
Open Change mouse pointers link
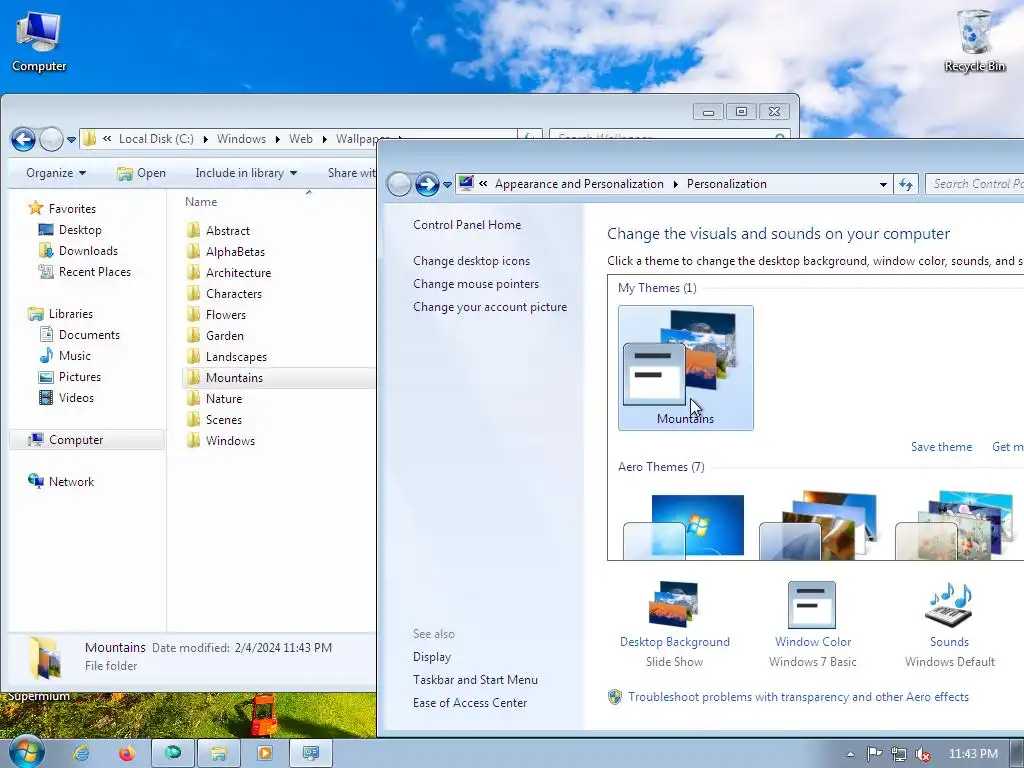pos(476,284)
